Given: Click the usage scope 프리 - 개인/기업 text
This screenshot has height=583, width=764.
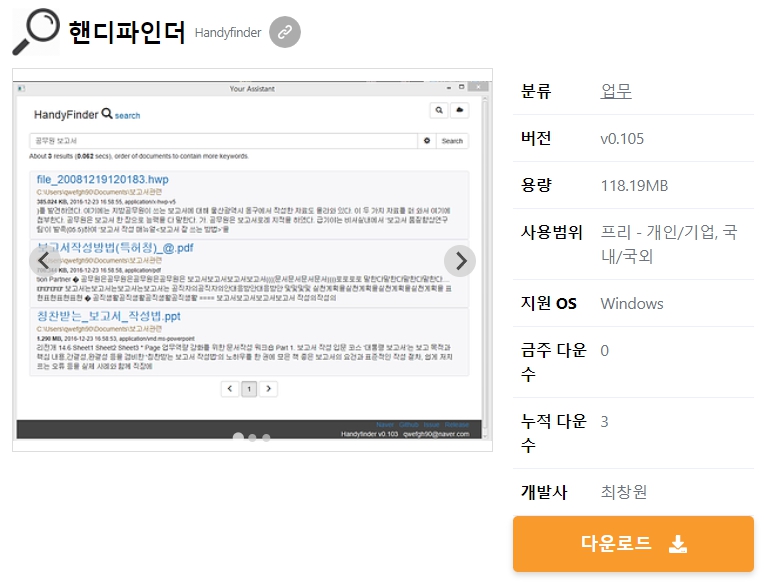Looking at the screenshot, I should pos(668,244).
